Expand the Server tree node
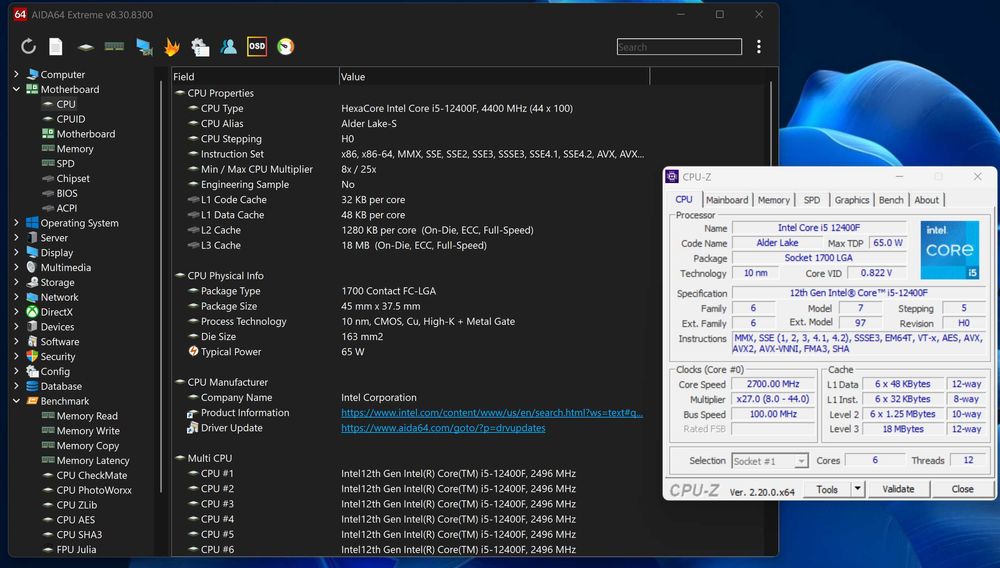The height and width of the screenshot is (568, 1000). pyautogui.click(x=17, y=237)
